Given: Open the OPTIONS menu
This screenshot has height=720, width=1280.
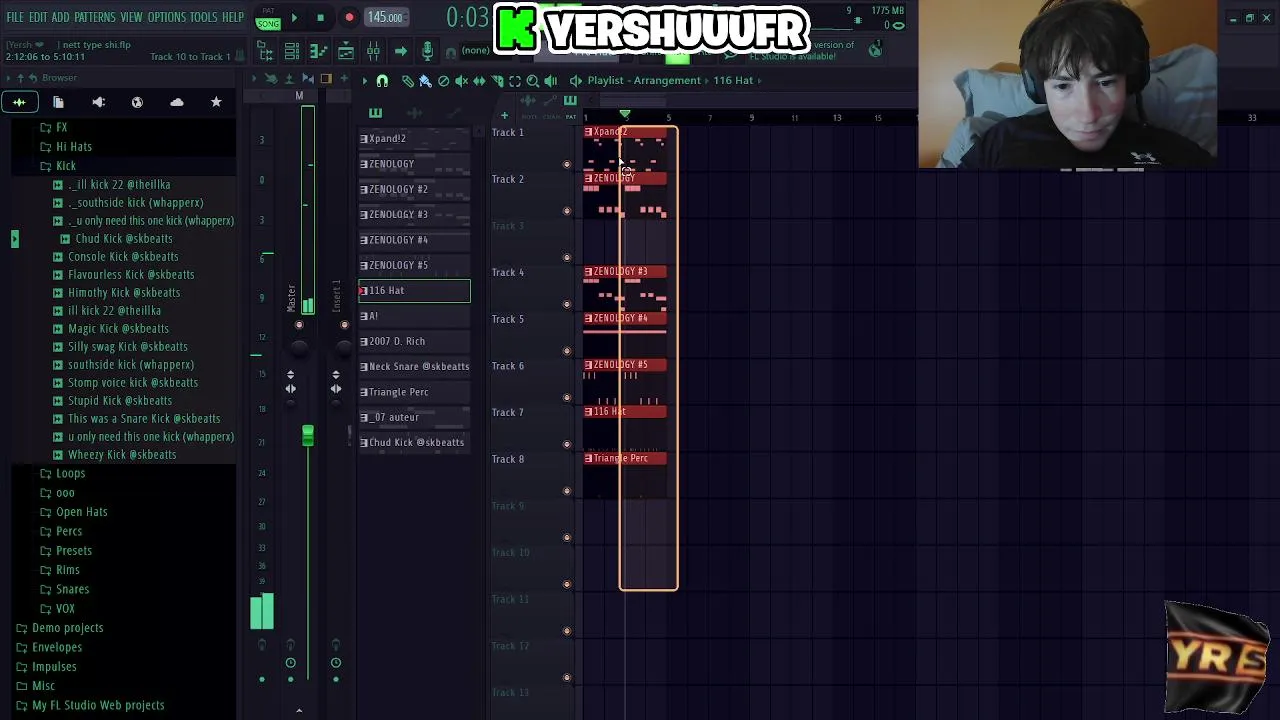Looking at the screenshot, I should point(167,18).
